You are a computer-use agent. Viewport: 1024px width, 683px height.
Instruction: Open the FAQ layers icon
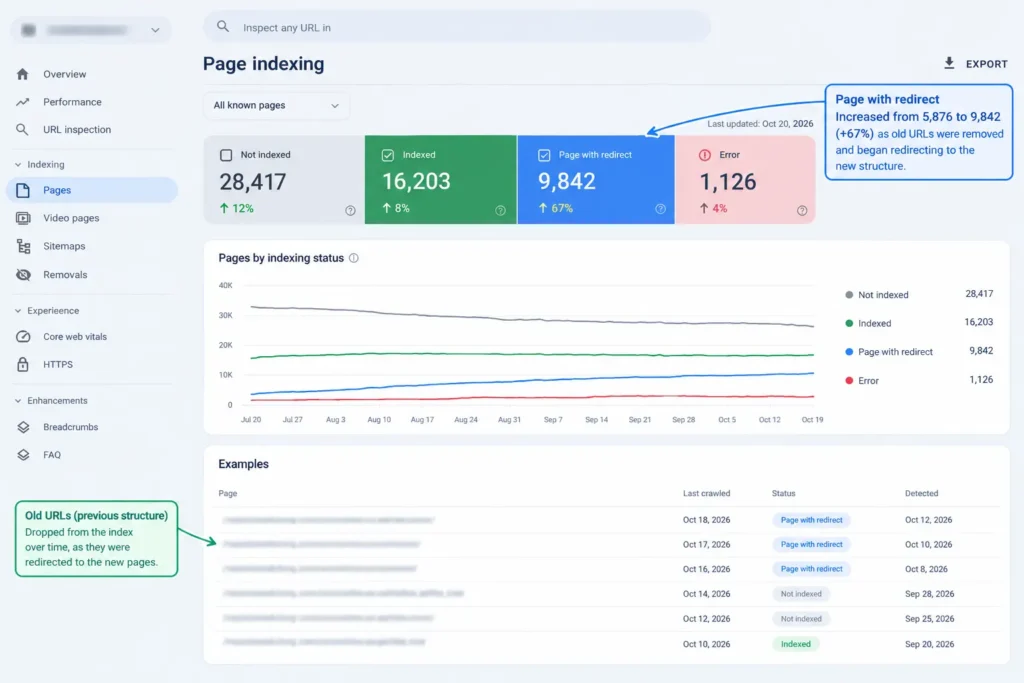24,455
